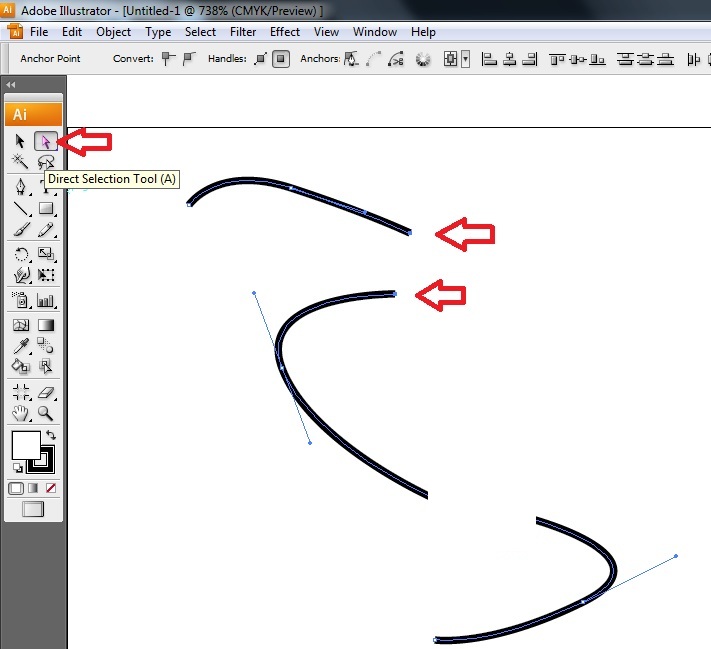
Task: Hide handles for selected anchor points
Action: 281,59
